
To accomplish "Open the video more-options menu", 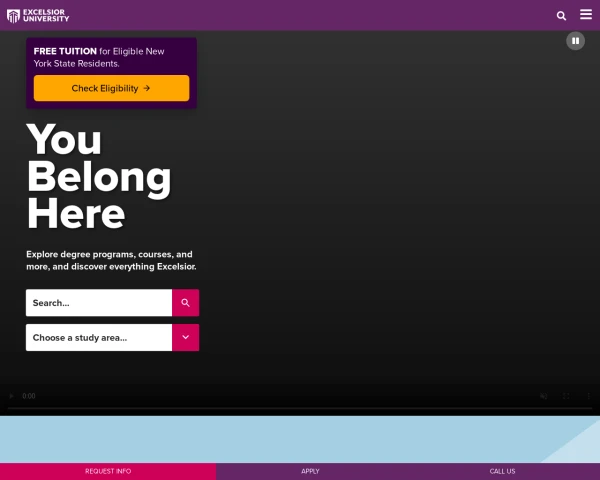I will (x=589, y=396).
